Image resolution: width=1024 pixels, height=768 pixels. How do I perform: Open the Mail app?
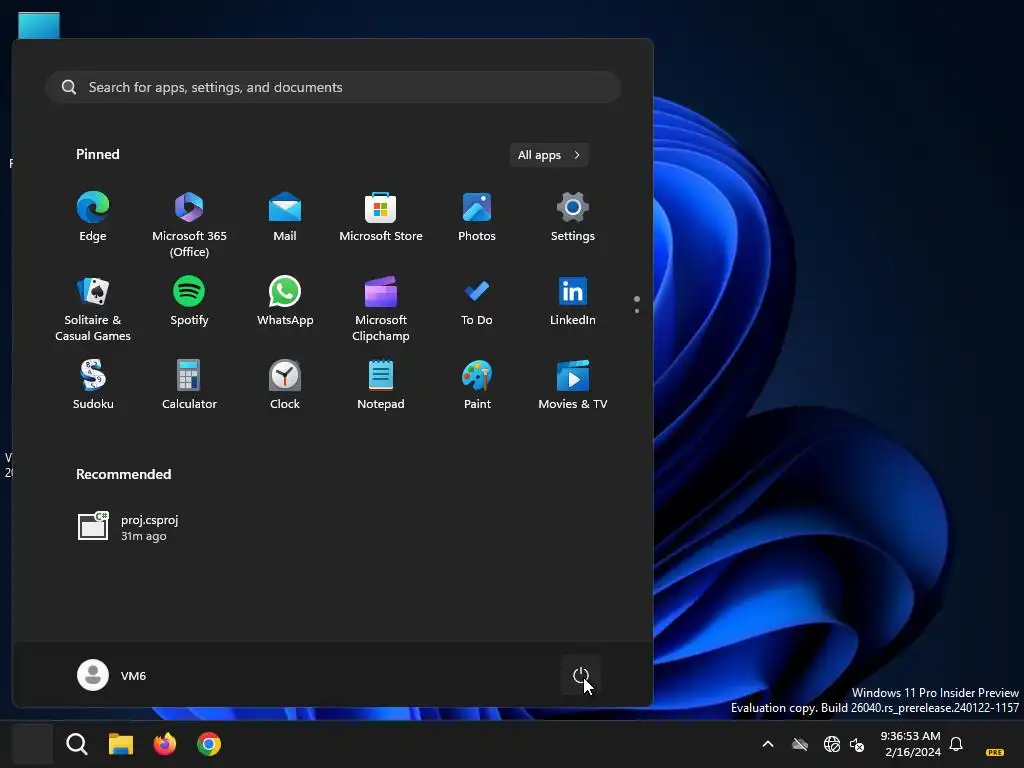point(285,218)
